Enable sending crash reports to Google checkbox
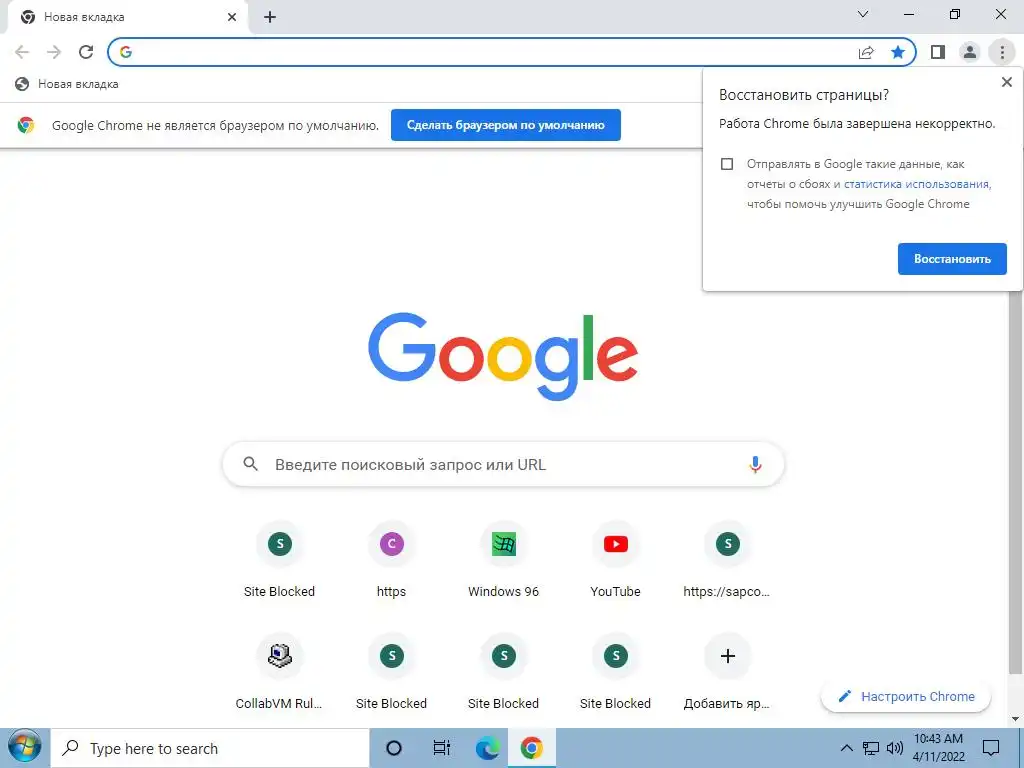 click(727, 164)
